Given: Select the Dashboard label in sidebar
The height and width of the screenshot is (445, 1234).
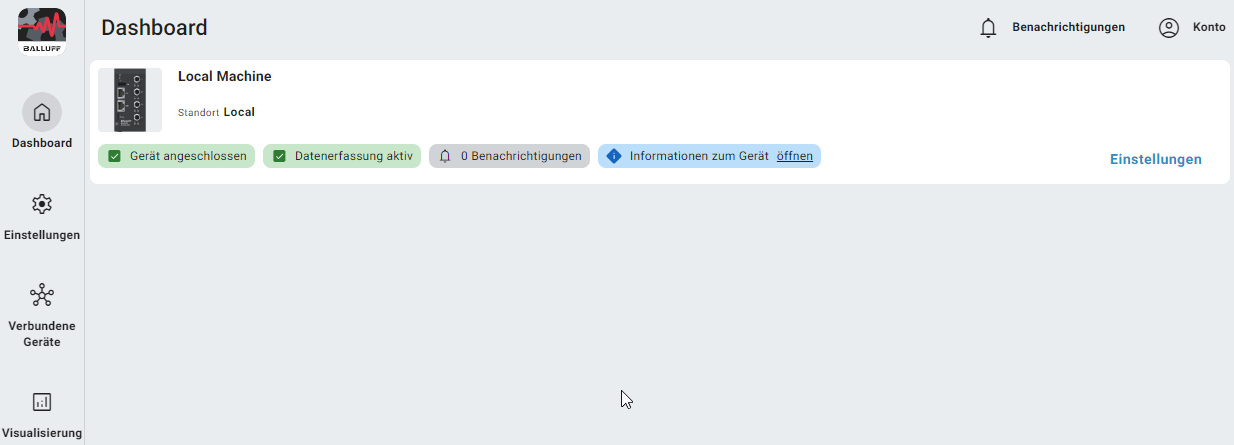Looking at the screenshot, I should pos(42,143).
